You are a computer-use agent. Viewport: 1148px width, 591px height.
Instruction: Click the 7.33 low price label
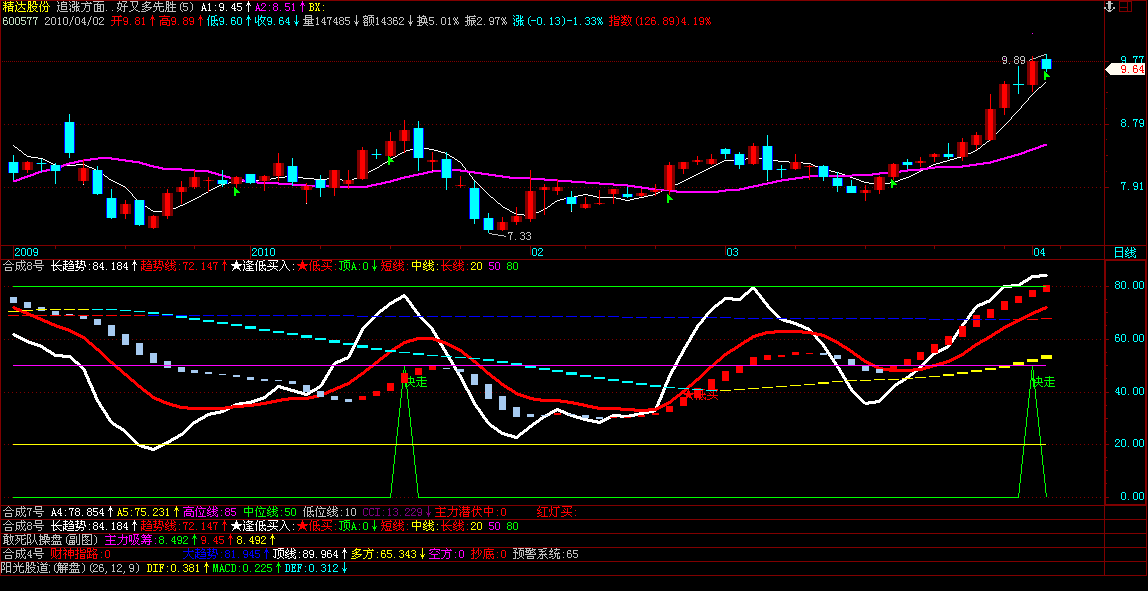519,236
